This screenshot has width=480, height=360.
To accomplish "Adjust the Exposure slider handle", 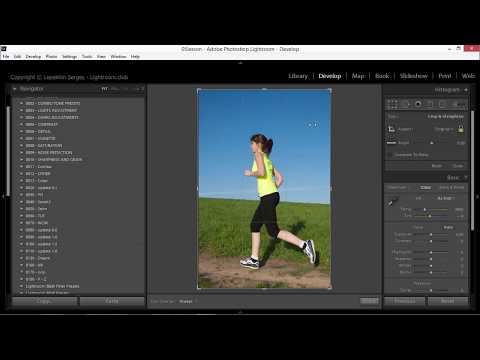I will tap(431, 234).
